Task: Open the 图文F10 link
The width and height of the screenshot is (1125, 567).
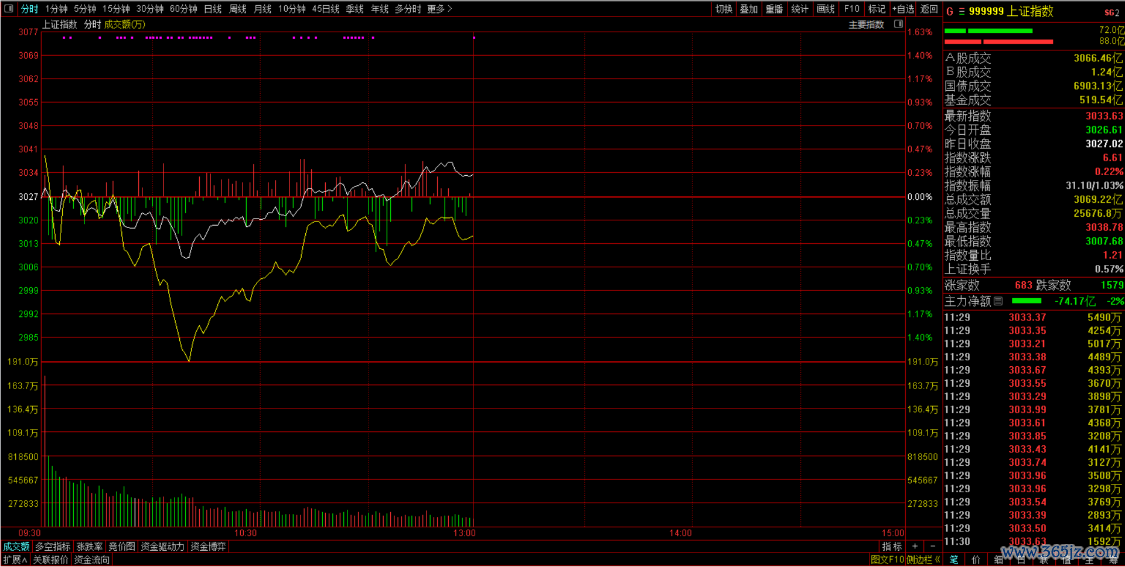Action: point(887,560)
